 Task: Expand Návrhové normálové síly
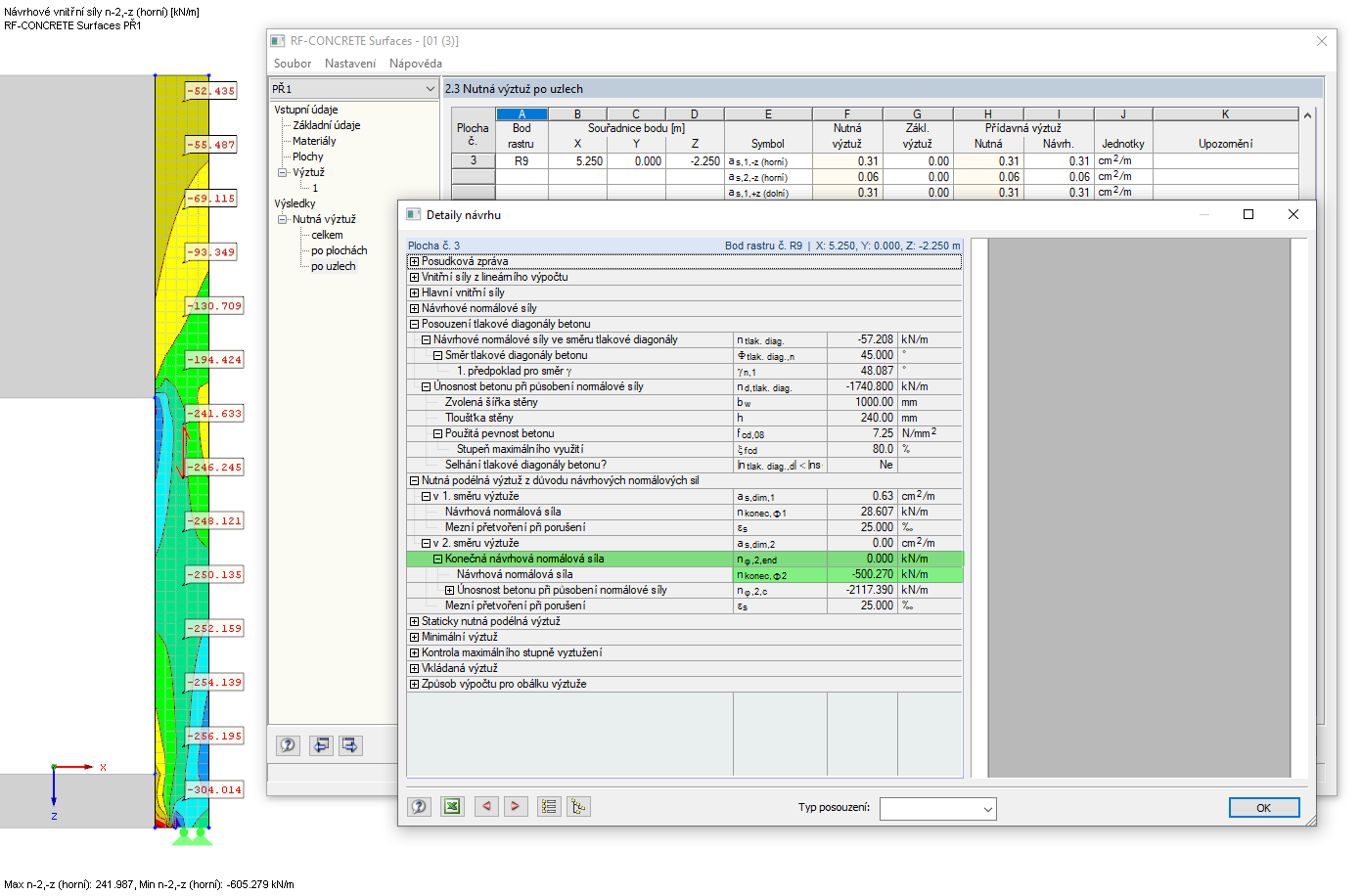[x=414, y=308]
